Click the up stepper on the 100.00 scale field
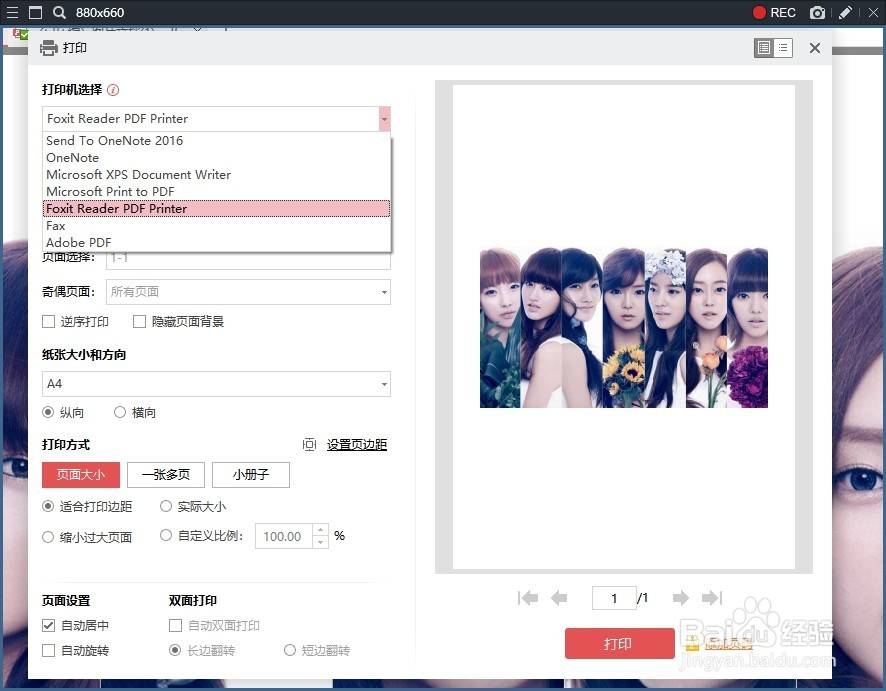The height and width of the screenshot is (691, 886). click(321, 531)
